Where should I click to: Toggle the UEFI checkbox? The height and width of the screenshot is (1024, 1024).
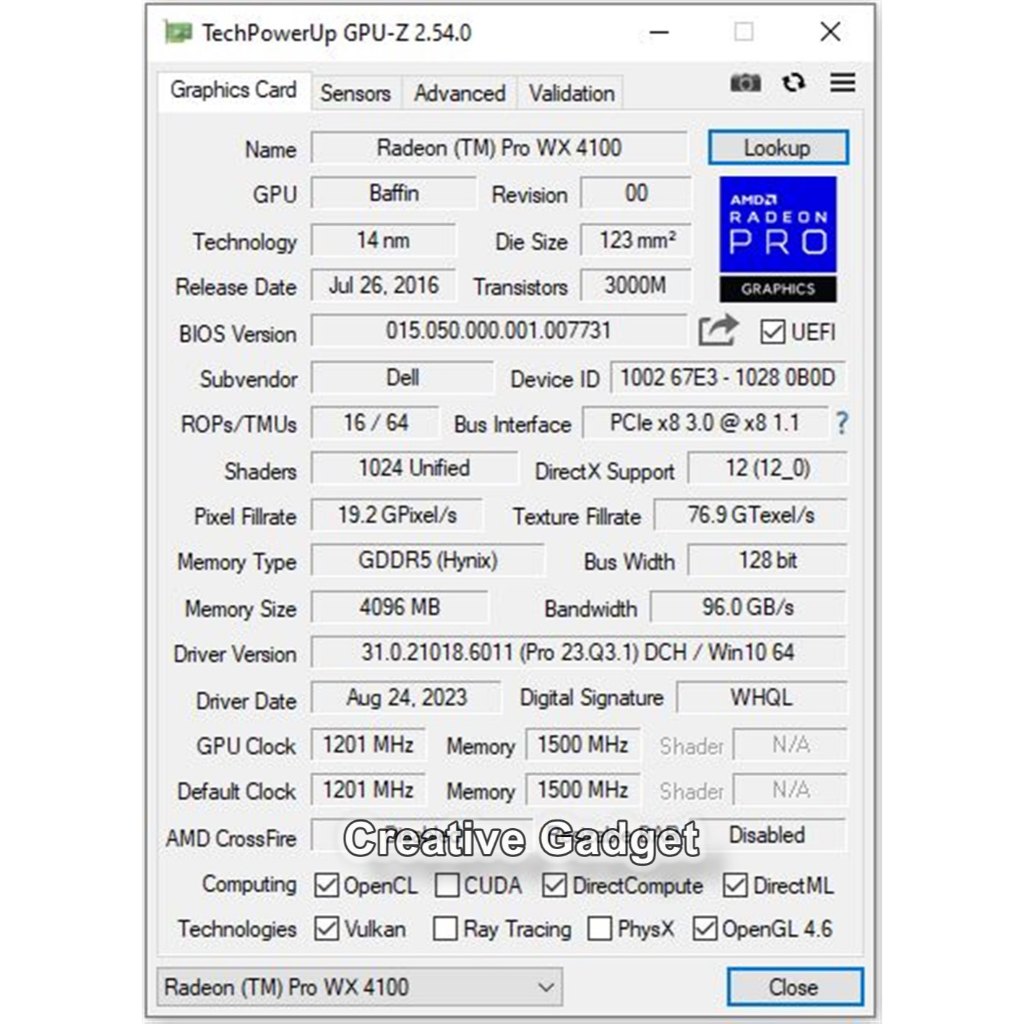click(x=772, y=332)
